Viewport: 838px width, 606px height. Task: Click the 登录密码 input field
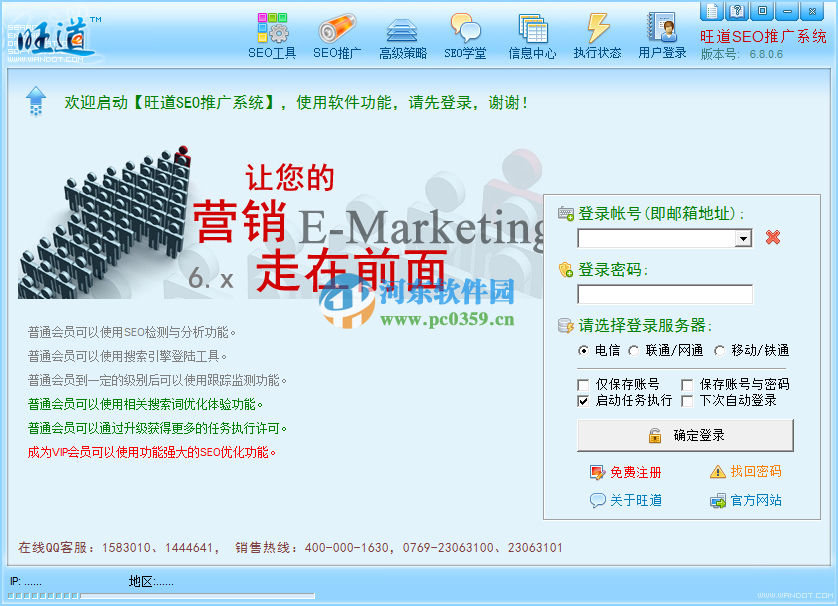(x=664, y=293)
